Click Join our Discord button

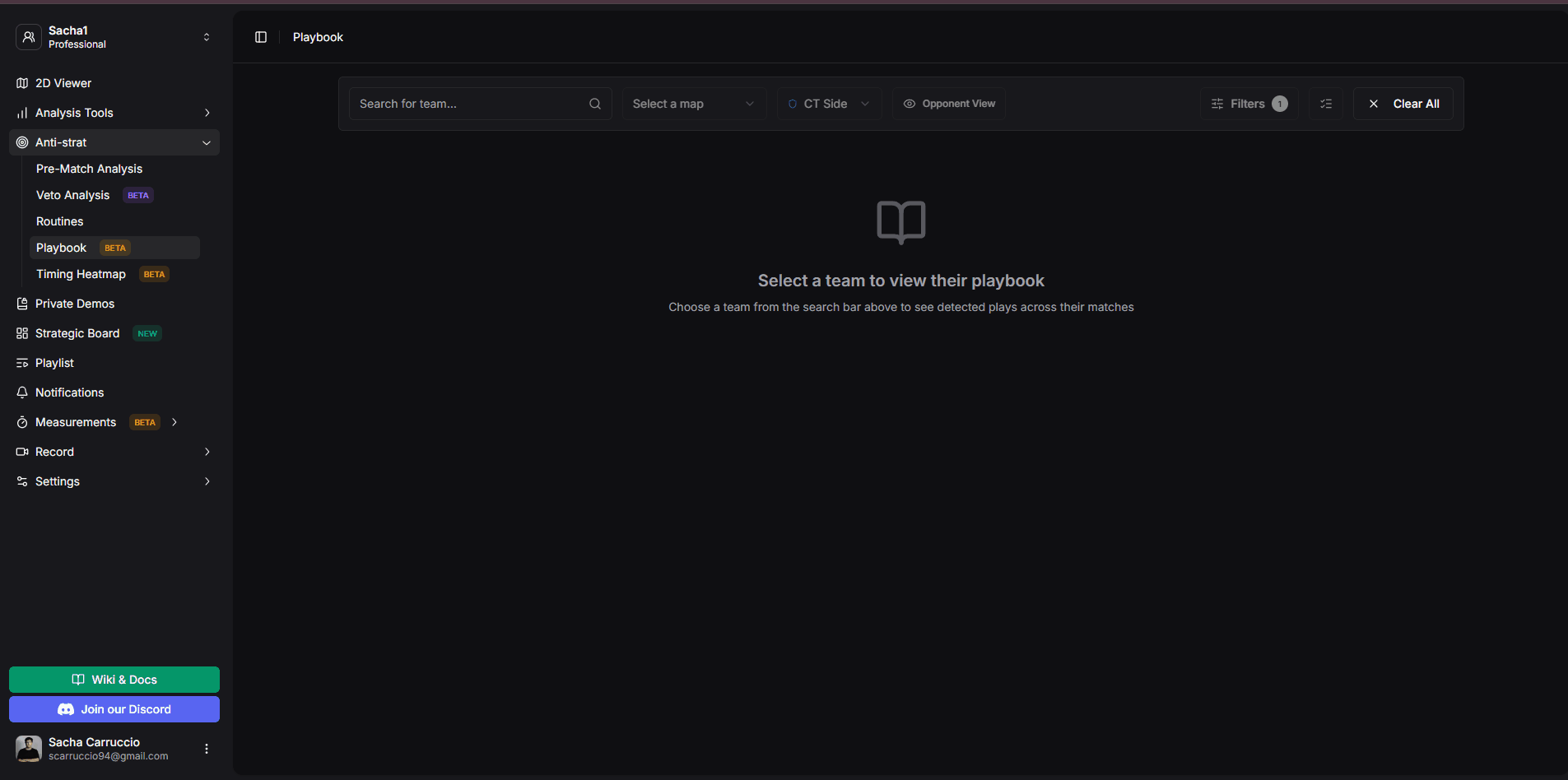(x=114, y=709)
